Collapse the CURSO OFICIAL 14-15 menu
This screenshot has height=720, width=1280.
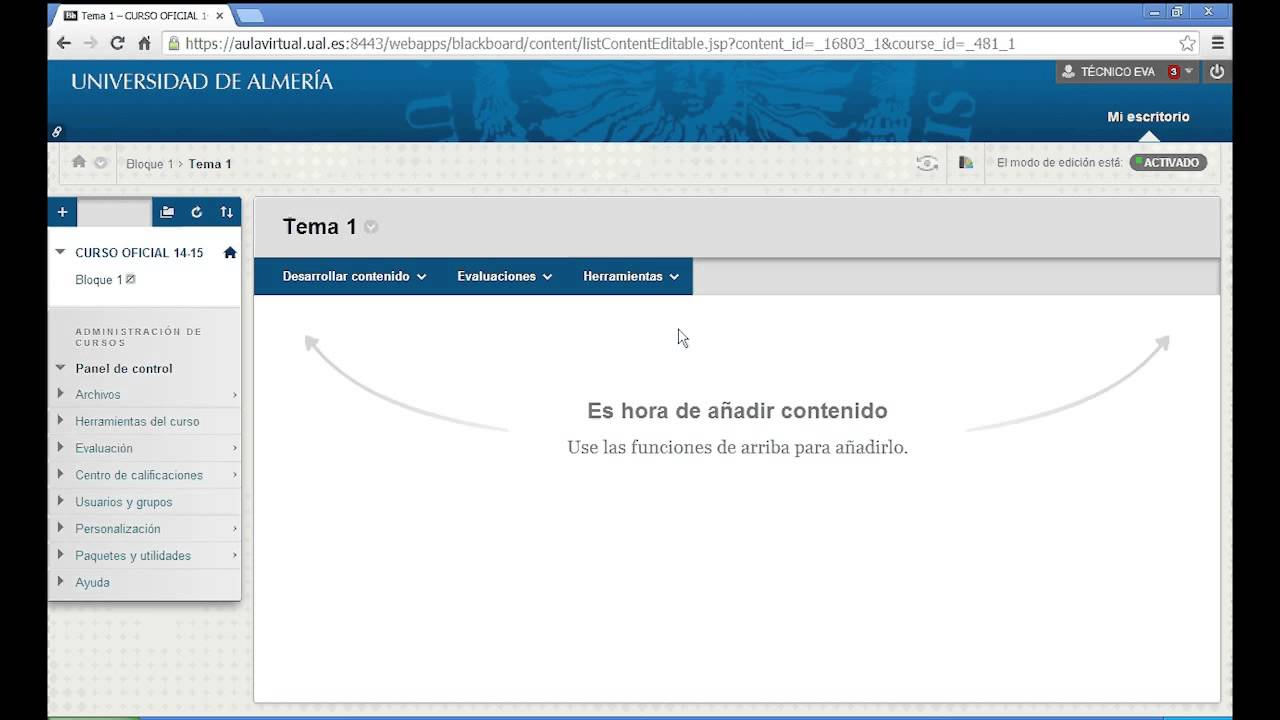pos(60,253)
